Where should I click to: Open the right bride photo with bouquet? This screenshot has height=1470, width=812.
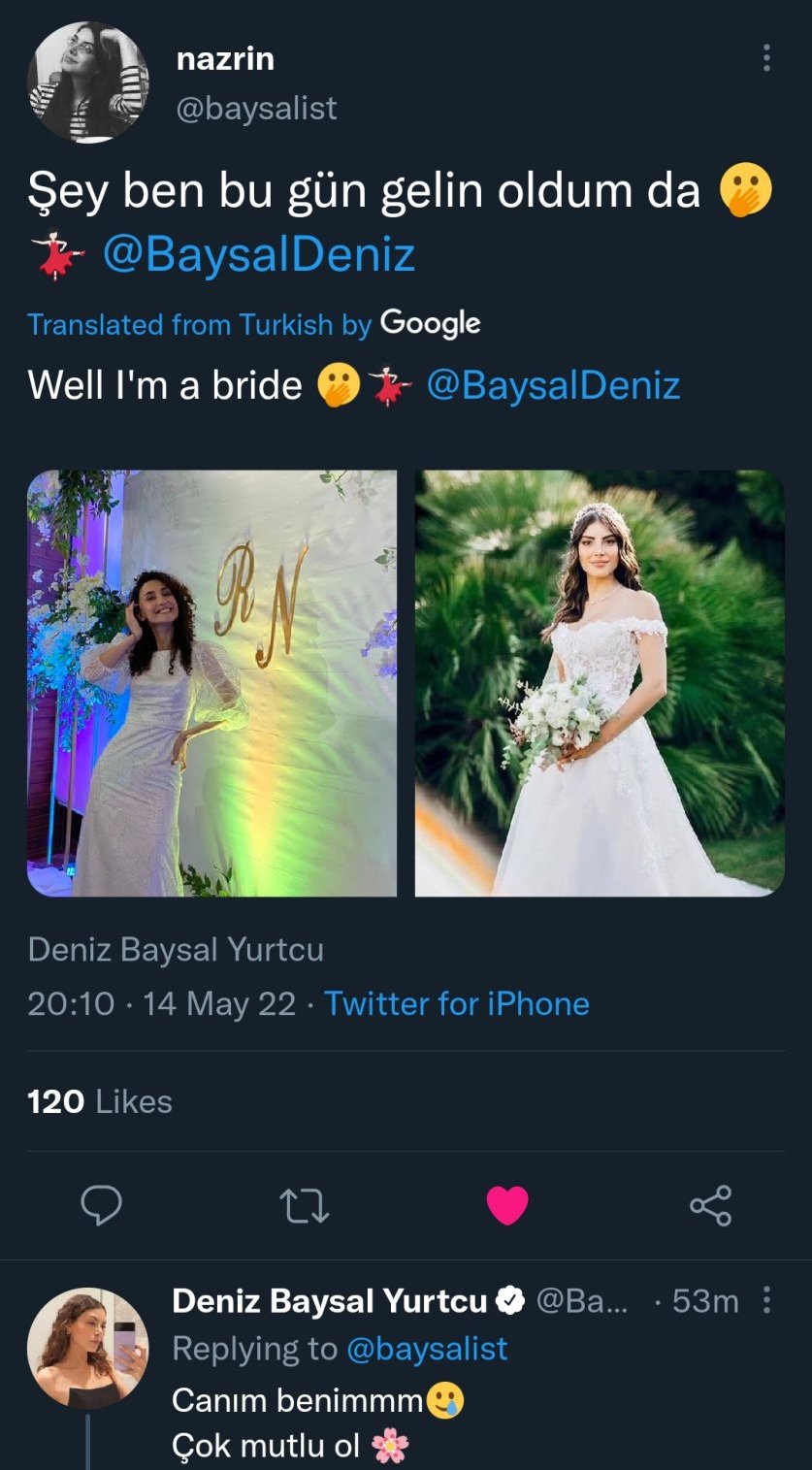click(x=600, y=683)
